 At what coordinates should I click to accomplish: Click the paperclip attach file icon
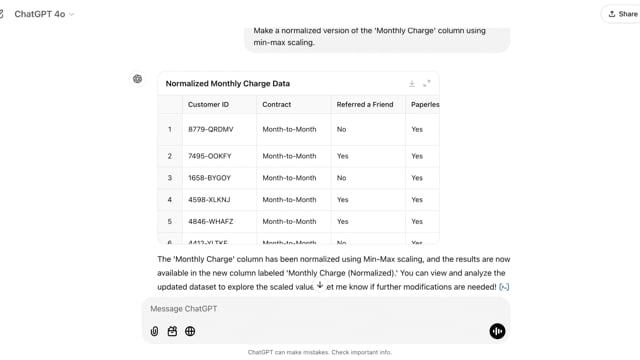[x=154, y=331]
